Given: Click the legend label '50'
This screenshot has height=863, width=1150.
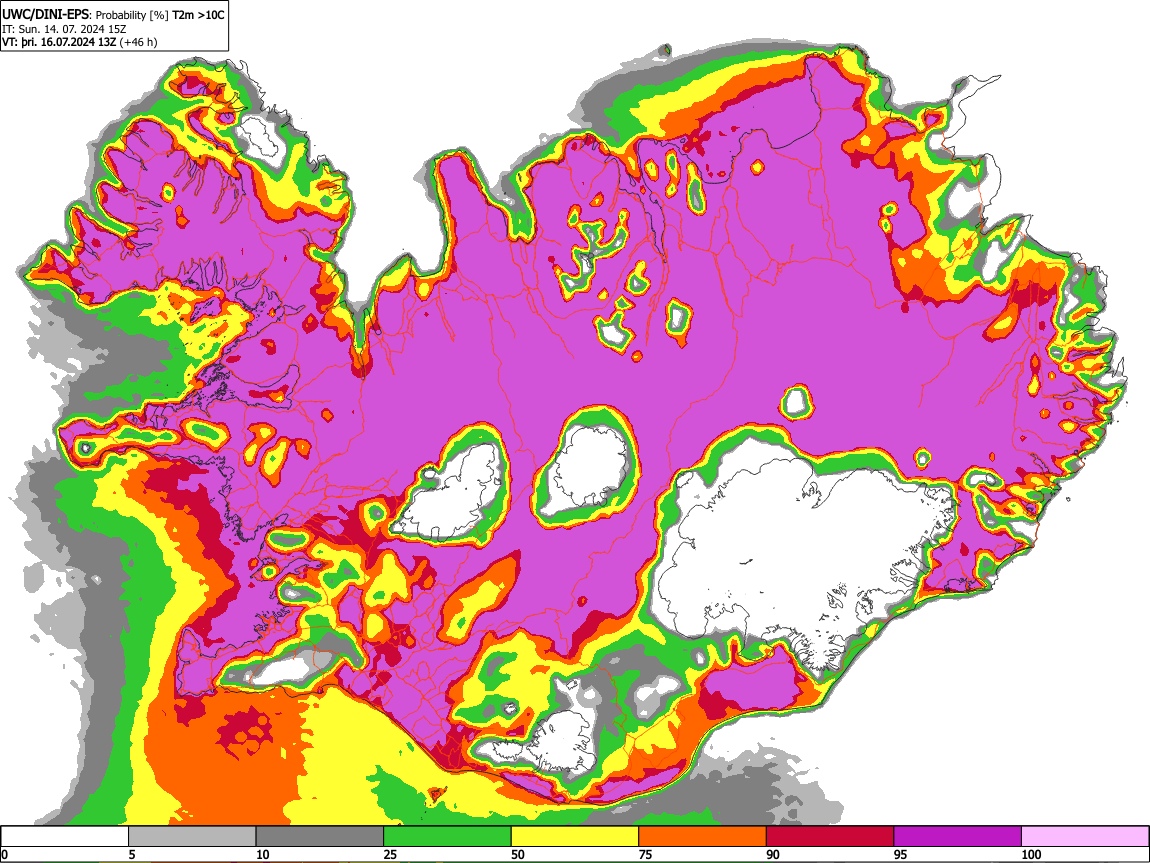Looking at the screenshot, I should pyautogui.click(x=518, y=855).
